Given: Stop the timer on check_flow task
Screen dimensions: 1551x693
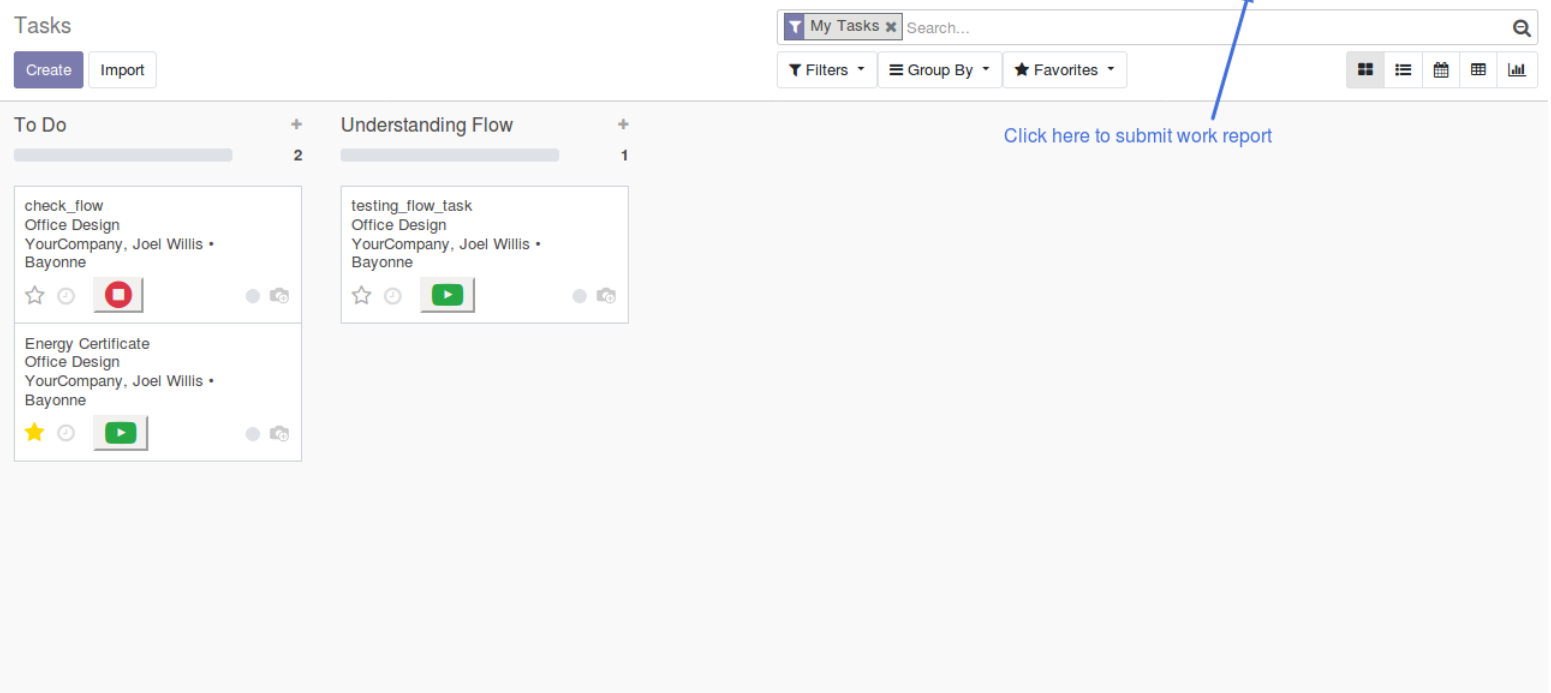Looking at the screenshot, I should click(119, 295).
